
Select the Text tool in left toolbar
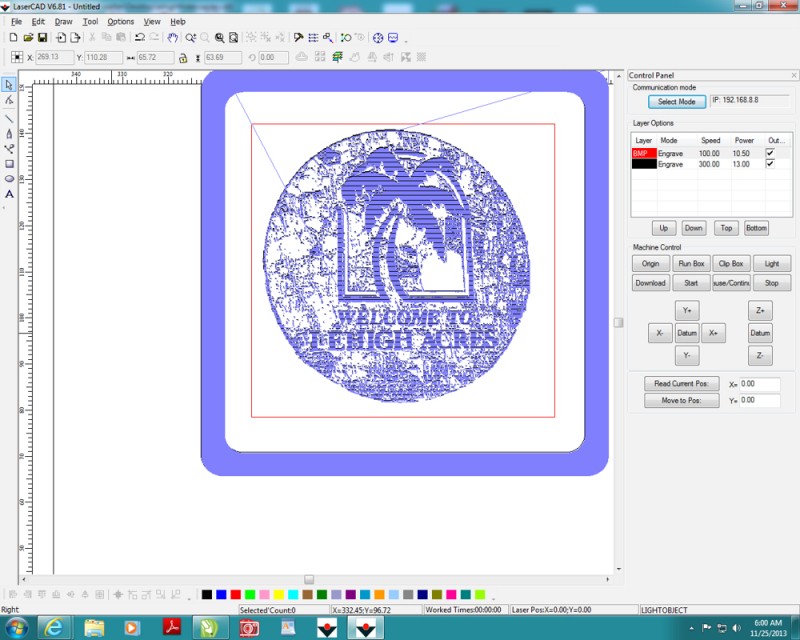[9, 193]
